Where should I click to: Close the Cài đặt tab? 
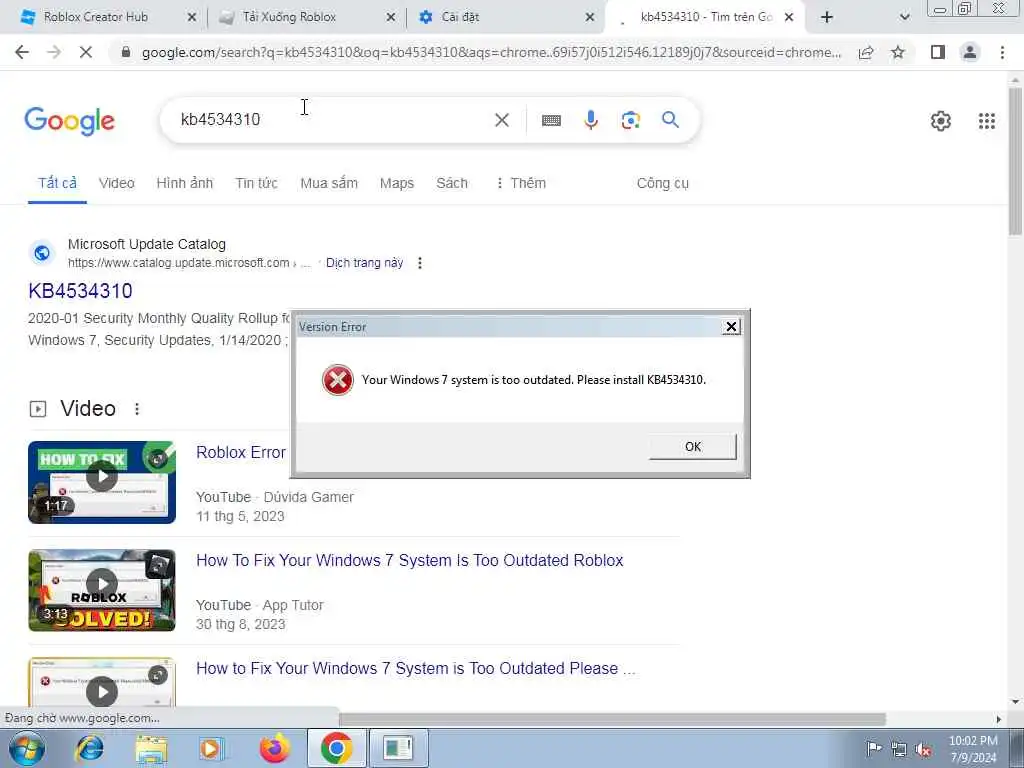coord(589,17)
